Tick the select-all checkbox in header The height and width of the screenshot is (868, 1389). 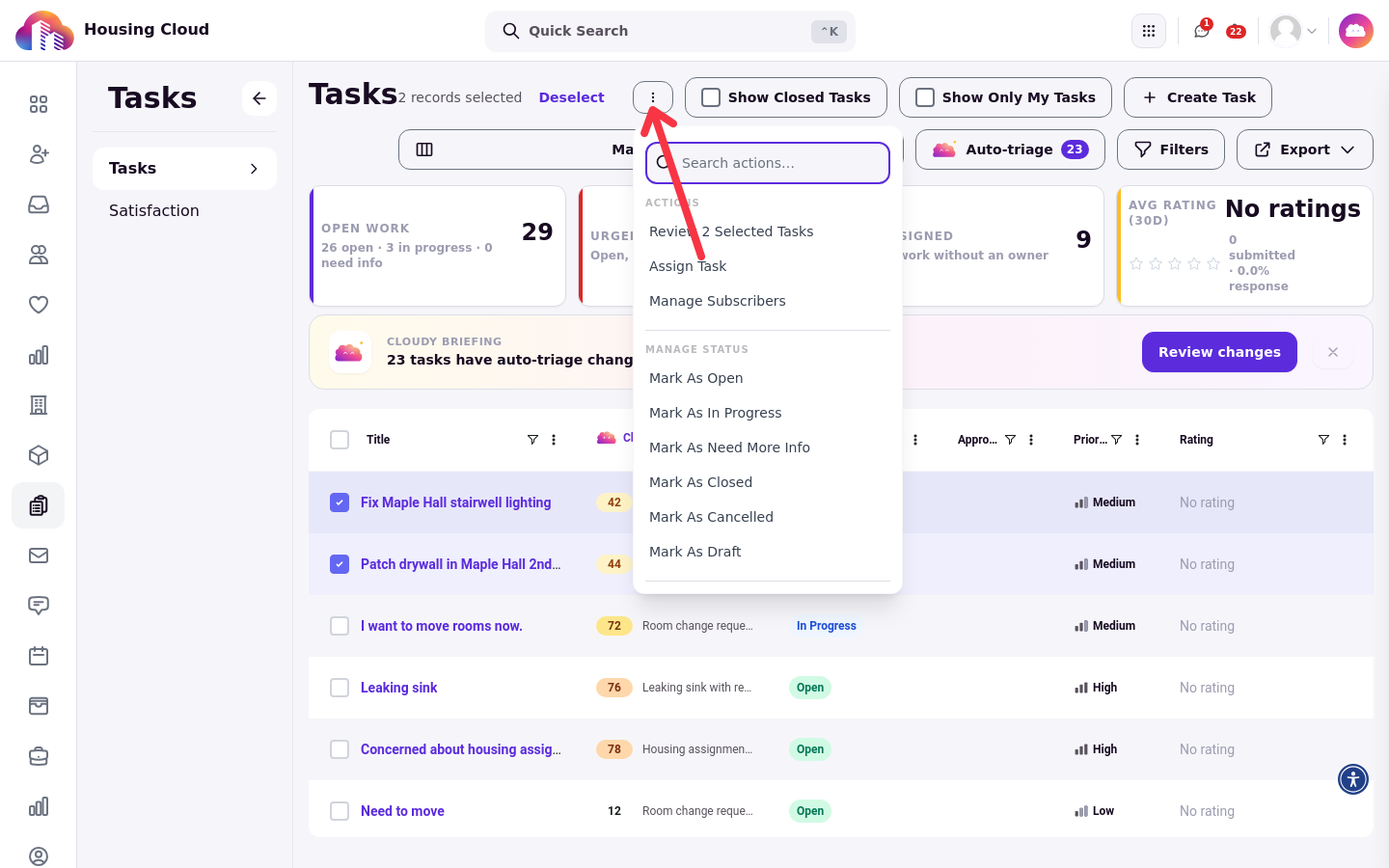point(340,440)
